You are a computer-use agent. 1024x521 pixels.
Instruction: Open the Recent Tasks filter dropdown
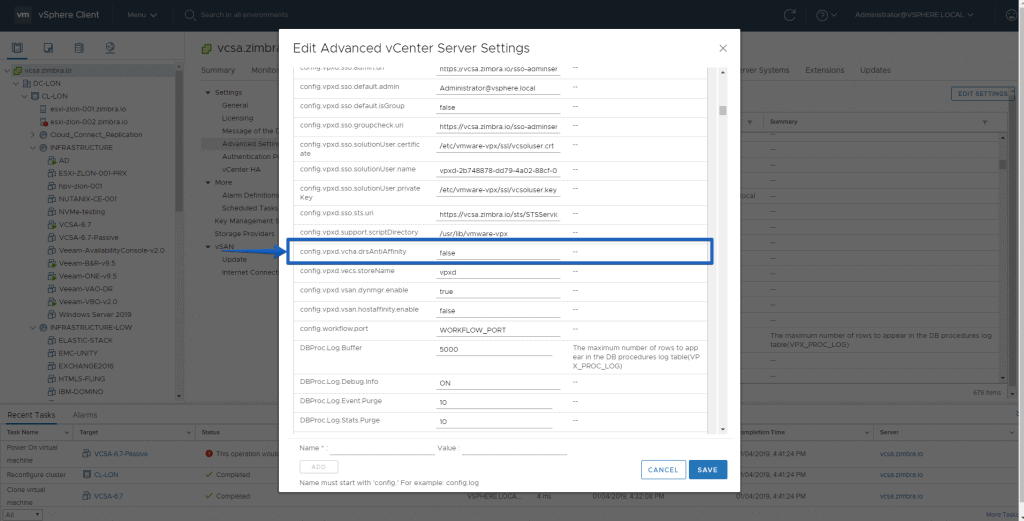pos(23,514)
